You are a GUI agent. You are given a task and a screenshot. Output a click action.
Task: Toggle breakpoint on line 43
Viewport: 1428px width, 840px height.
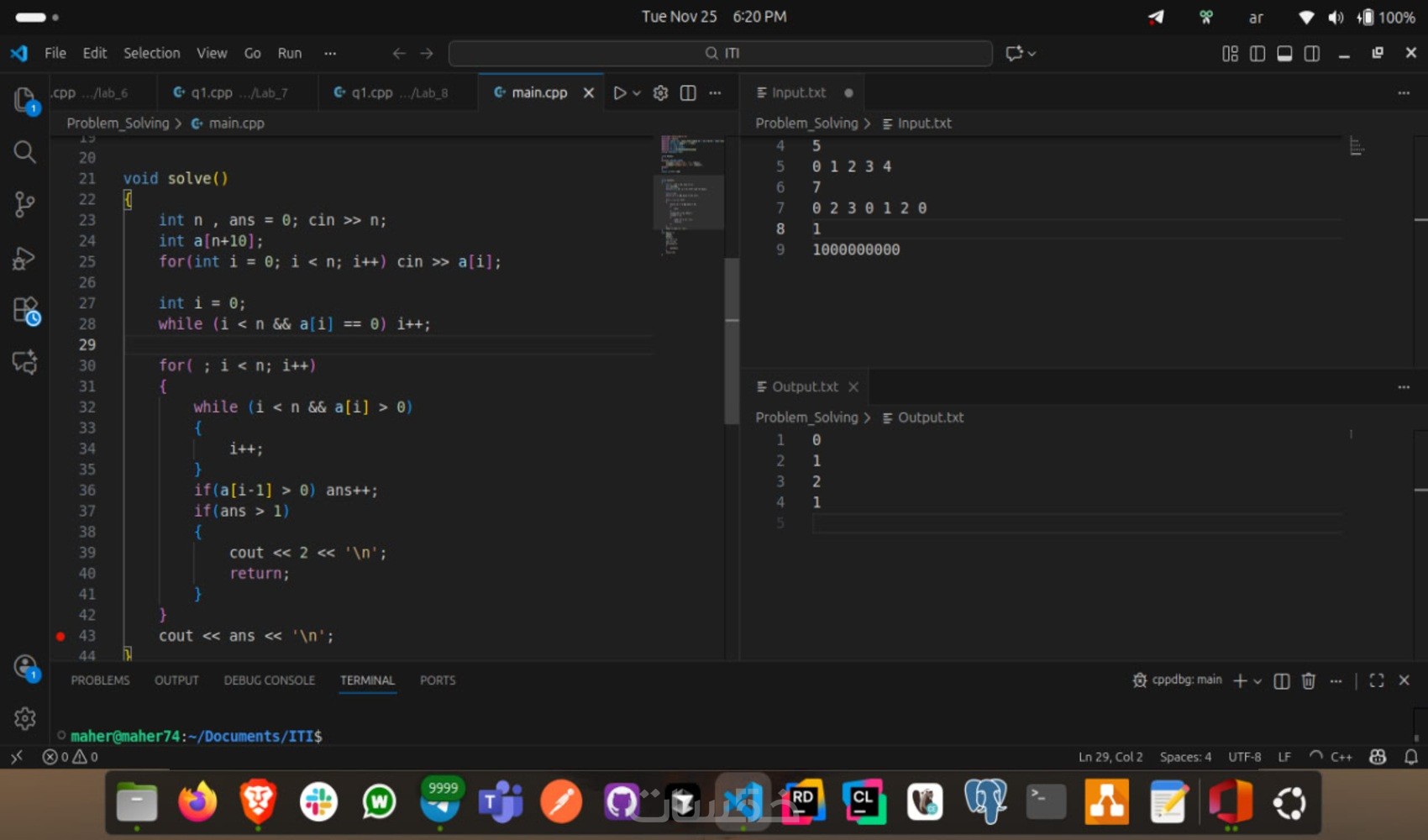pyautogui.click(x=60, y=636)
